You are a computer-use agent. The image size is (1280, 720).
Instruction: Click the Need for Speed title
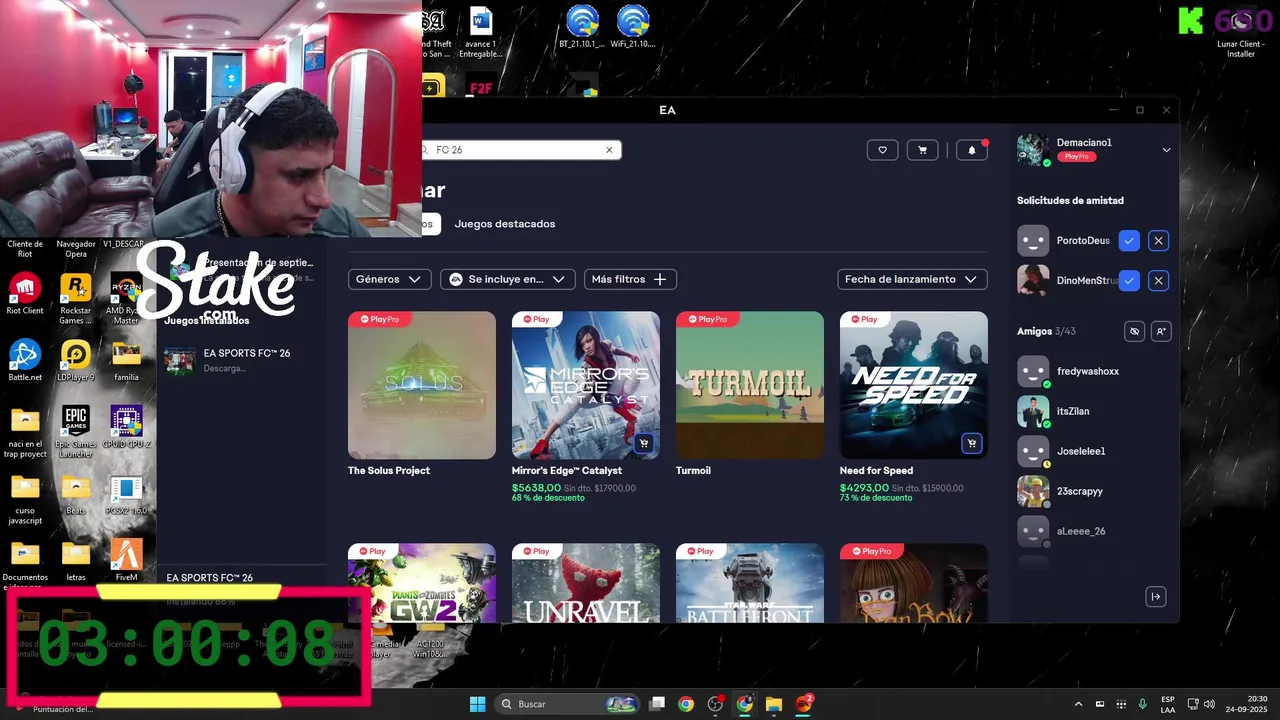point(876,471)
